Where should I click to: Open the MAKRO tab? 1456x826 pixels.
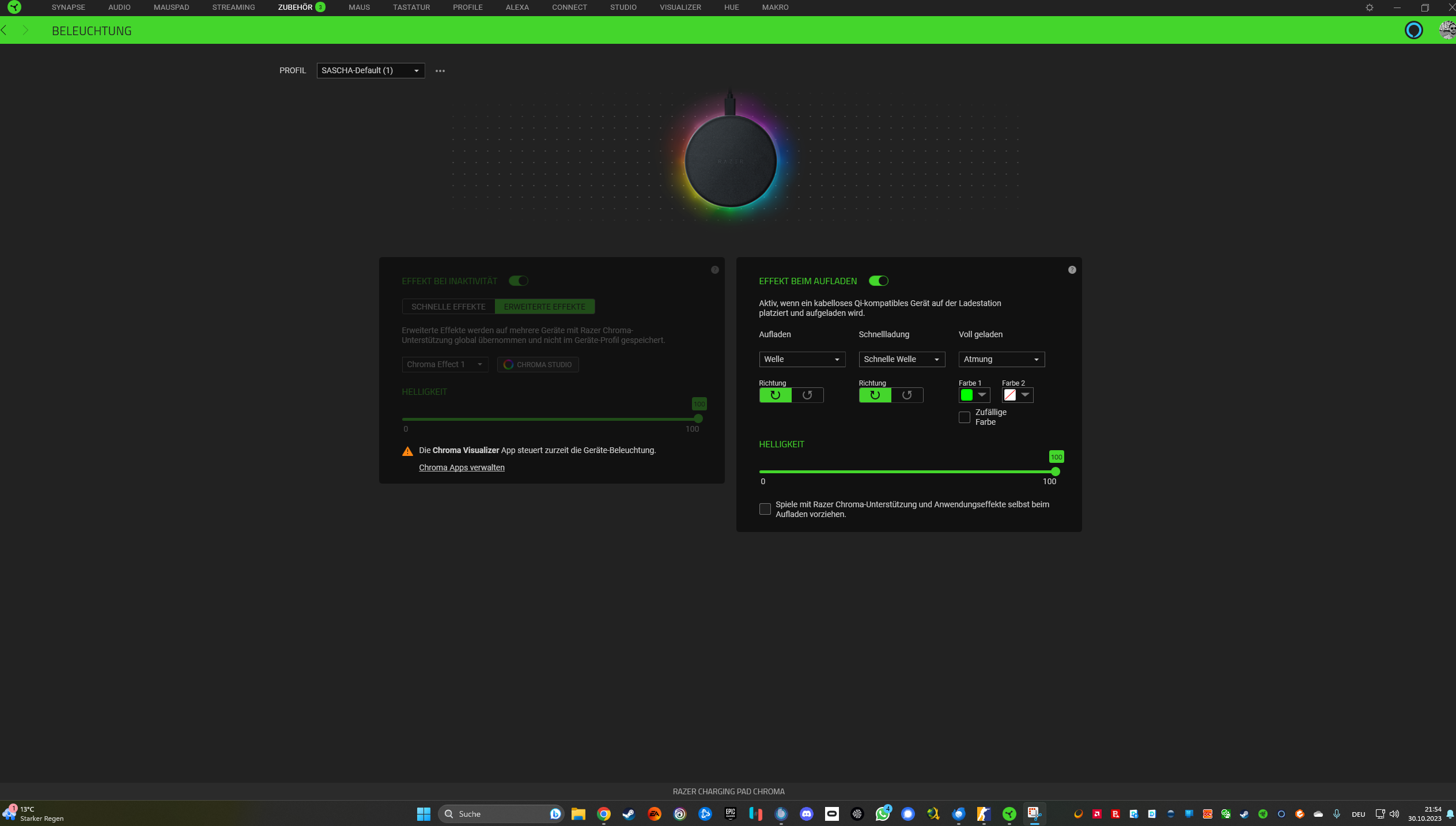click(775, 7)
